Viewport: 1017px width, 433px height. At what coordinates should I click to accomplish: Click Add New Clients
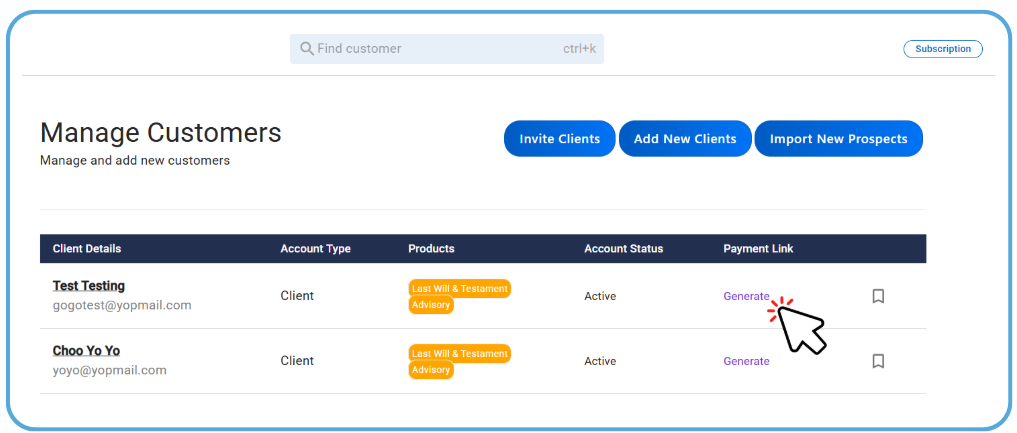685,139
